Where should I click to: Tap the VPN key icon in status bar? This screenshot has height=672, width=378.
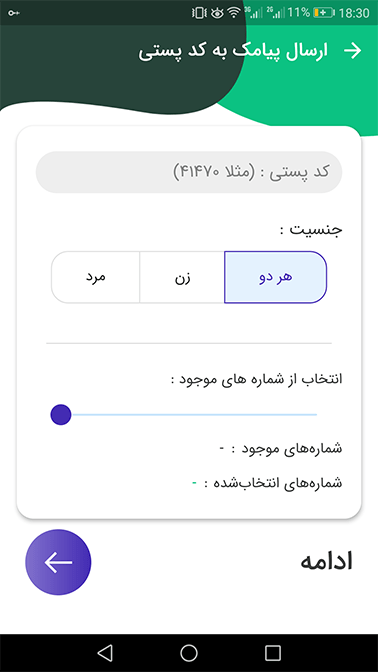click(x=14, y=13)
